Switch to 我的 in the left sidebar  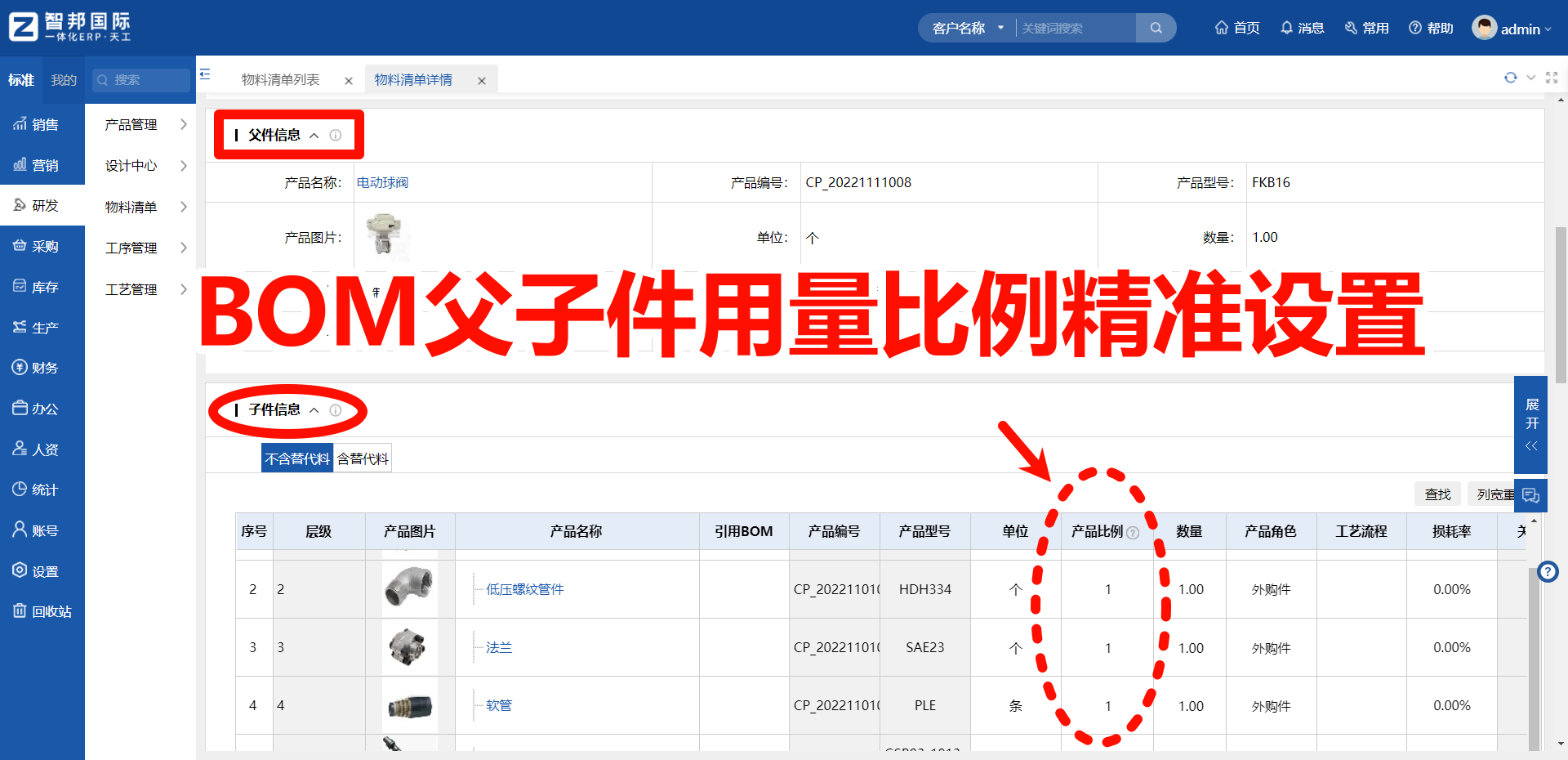coord(63,79)
